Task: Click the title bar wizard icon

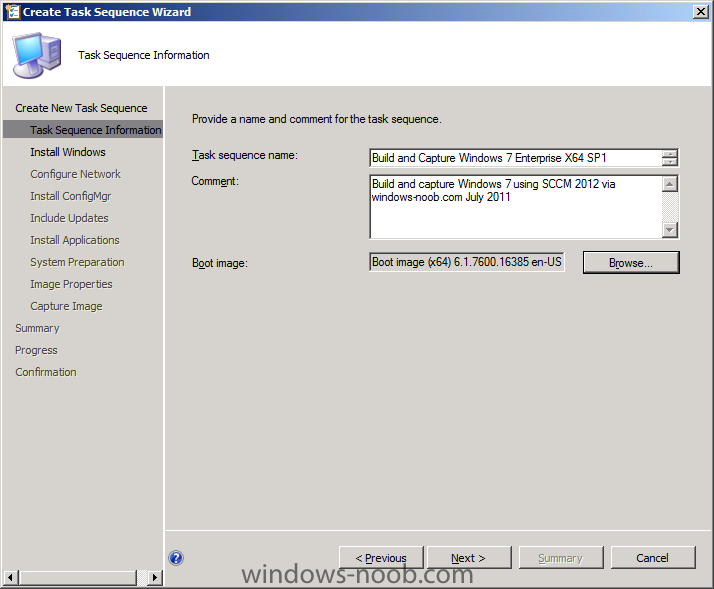Action: pyautogui.click(x=12, y=12)
